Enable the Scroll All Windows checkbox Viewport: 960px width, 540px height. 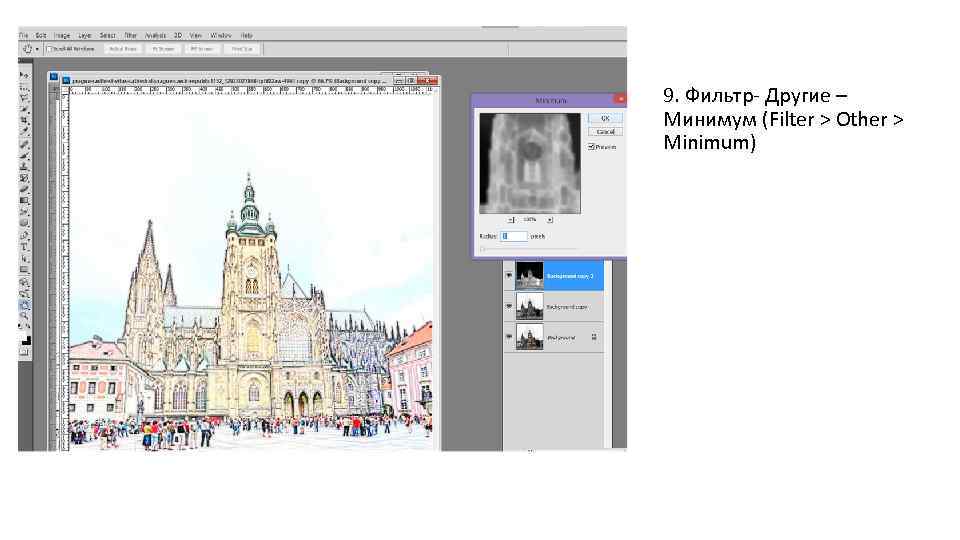coord(50,49)
